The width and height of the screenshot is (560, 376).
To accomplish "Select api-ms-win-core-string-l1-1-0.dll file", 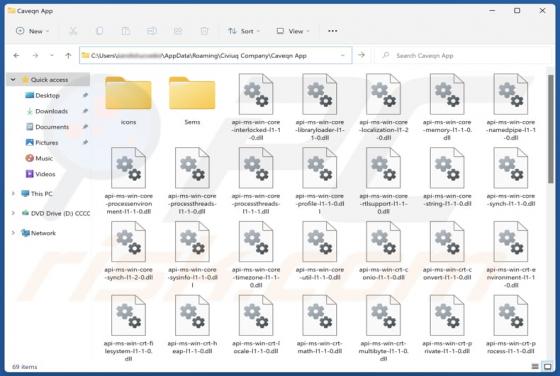I will [447, 177].
